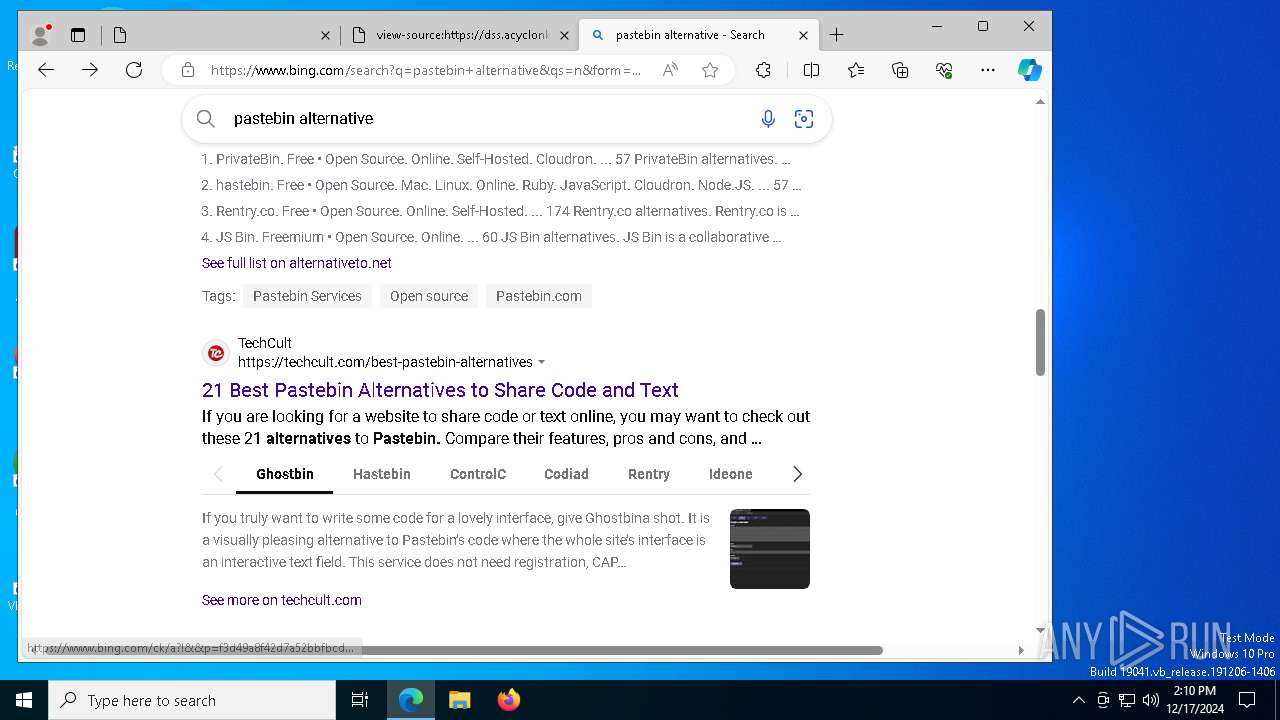Click the Pastebin.com tag
The image size is (1280, 720).
[x=538, y=296]
